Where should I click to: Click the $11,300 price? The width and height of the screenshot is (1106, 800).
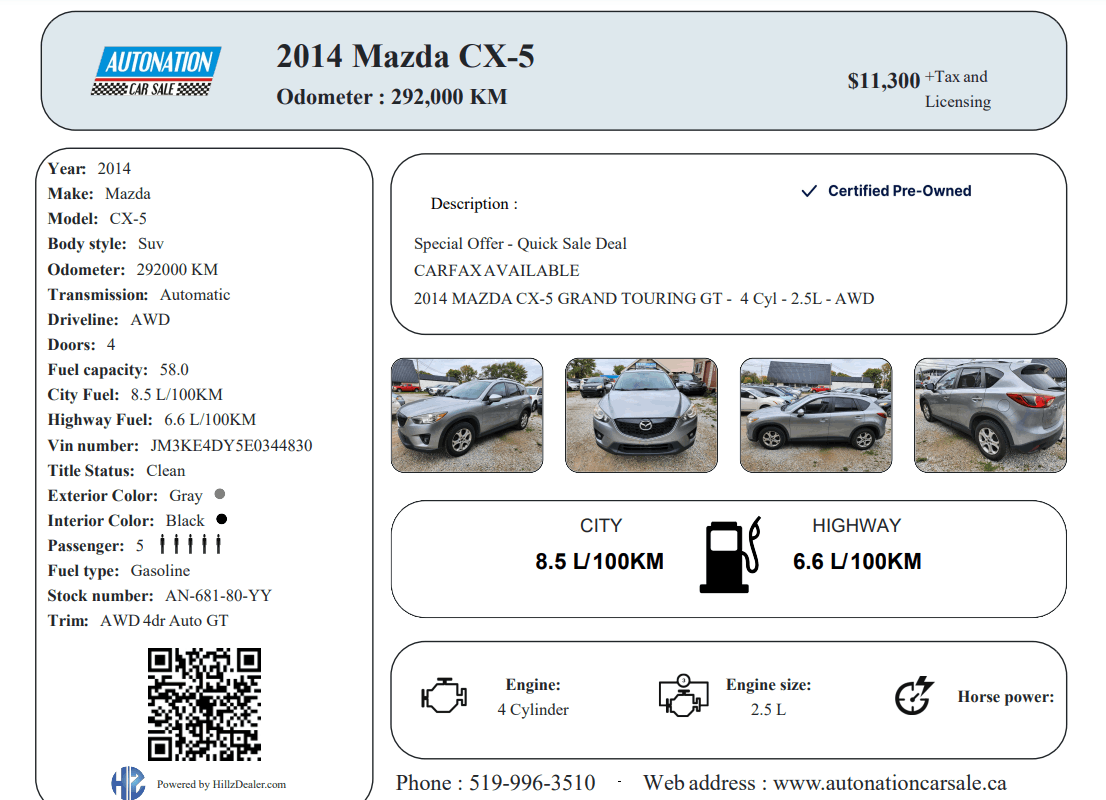click(884, 81)
